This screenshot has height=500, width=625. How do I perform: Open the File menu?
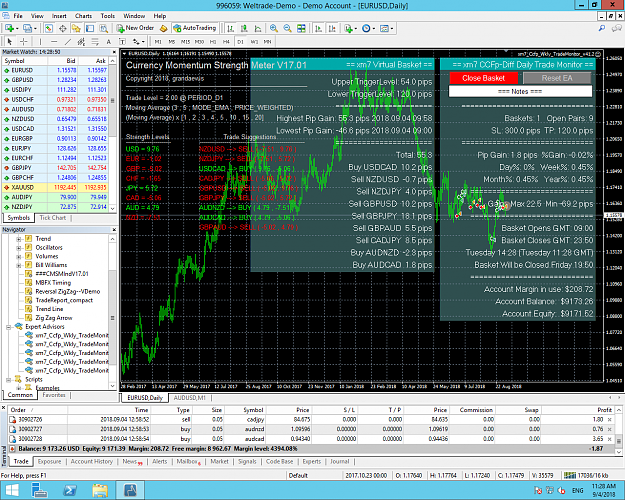tap(18, 16)
